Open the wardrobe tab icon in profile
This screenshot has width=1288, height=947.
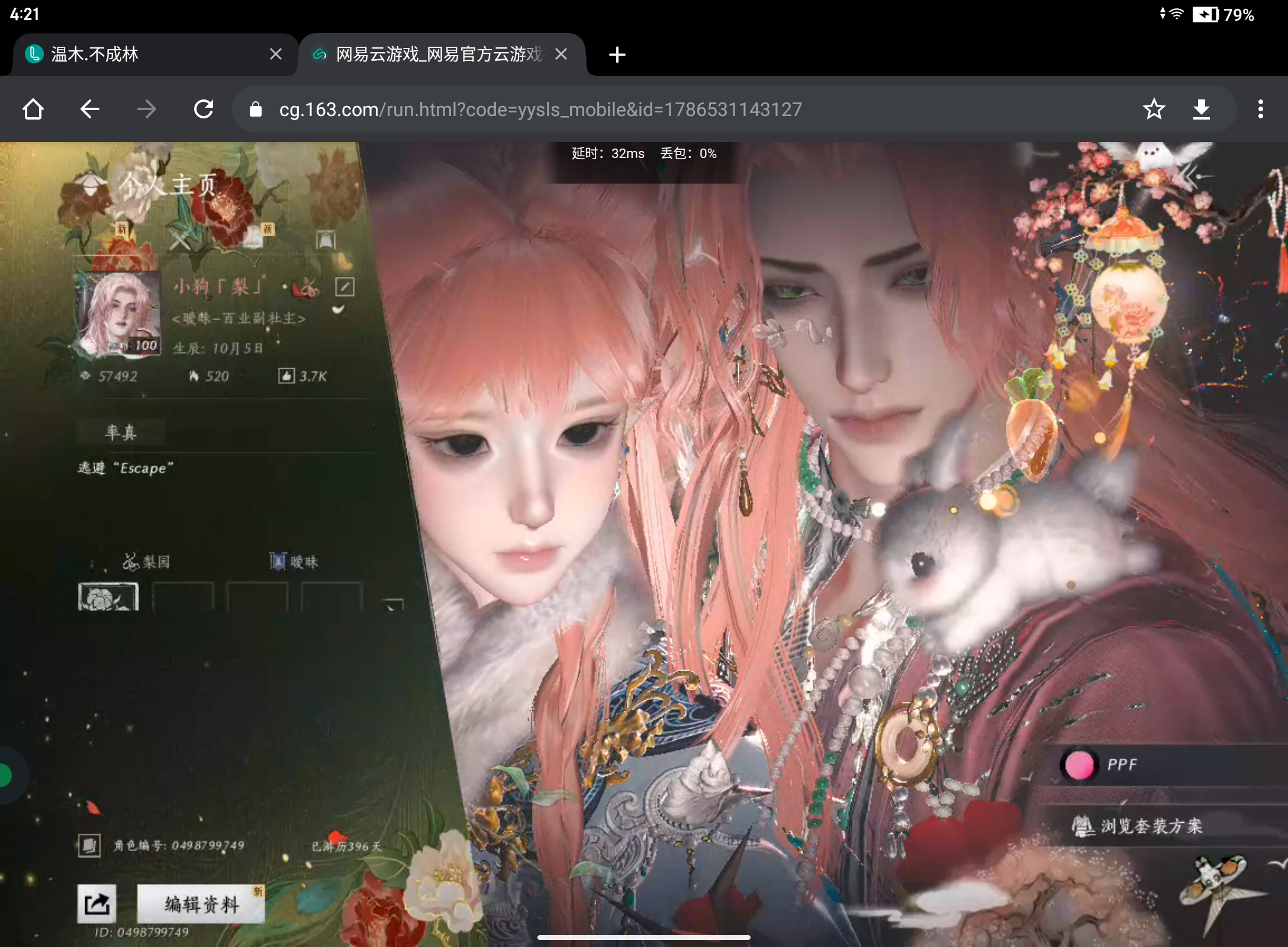[326, 239]
